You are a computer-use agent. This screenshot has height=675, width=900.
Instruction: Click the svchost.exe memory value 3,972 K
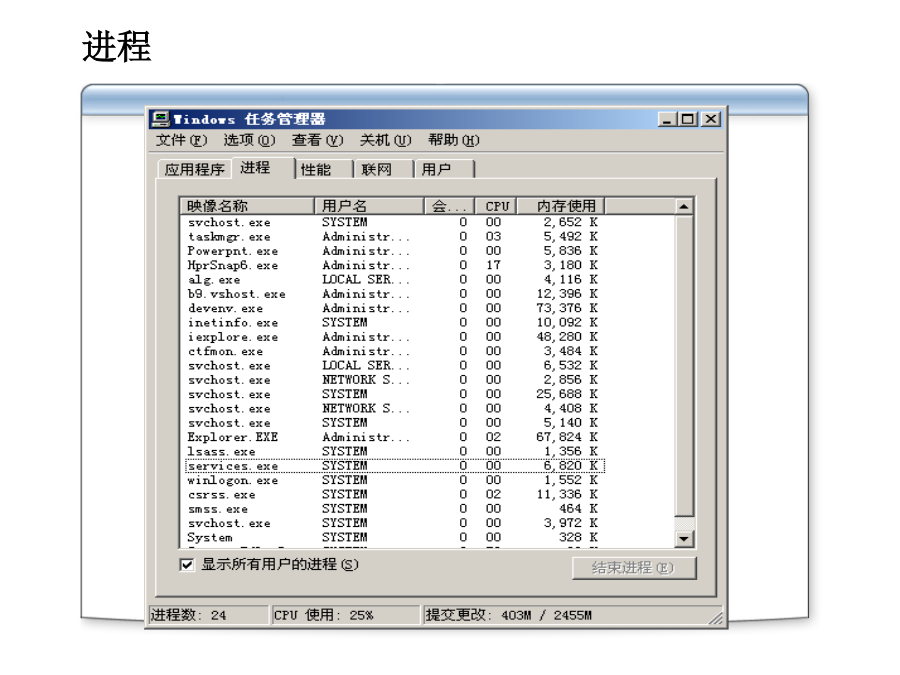pos(571,523)
